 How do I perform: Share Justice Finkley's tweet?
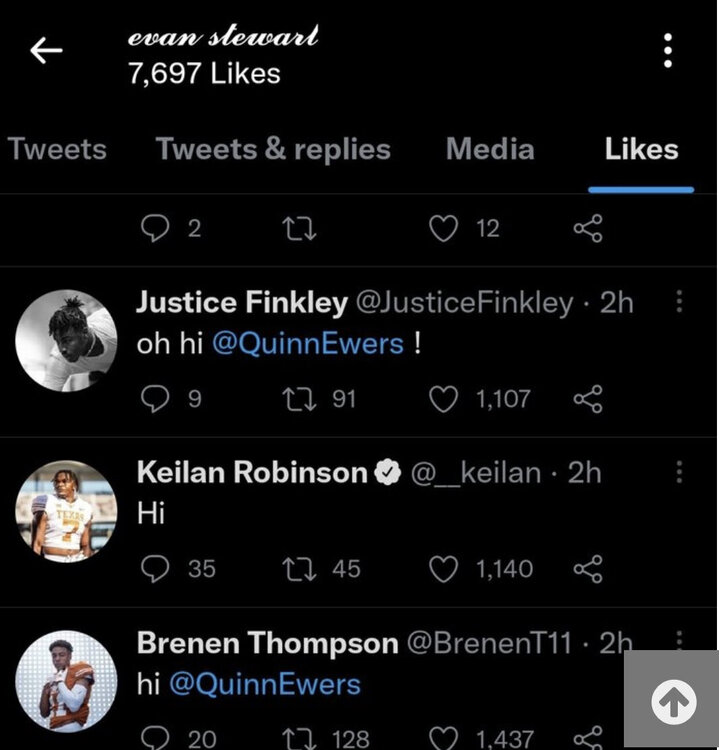point(588,400)
